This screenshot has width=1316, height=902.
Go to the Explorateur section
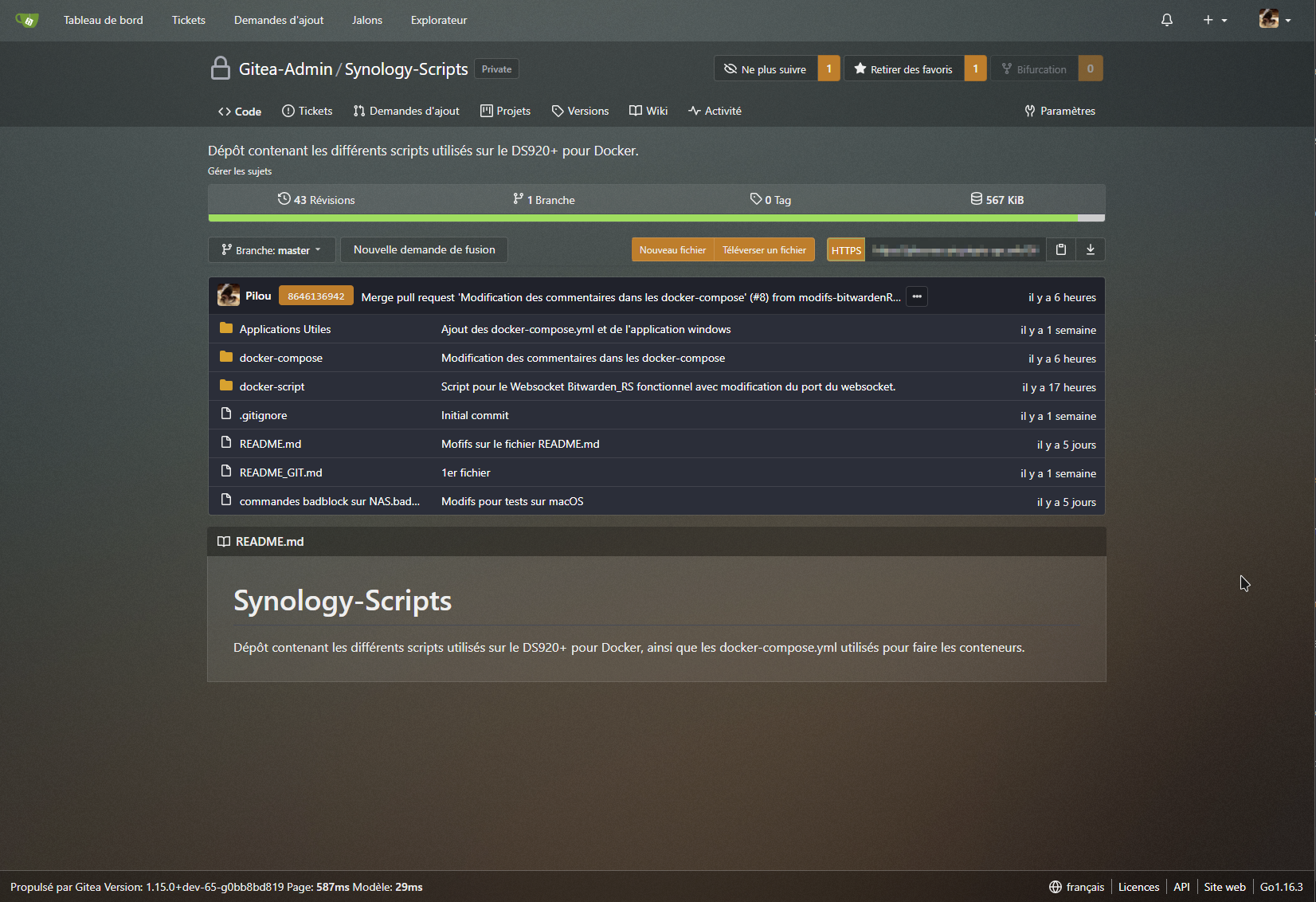438,20
